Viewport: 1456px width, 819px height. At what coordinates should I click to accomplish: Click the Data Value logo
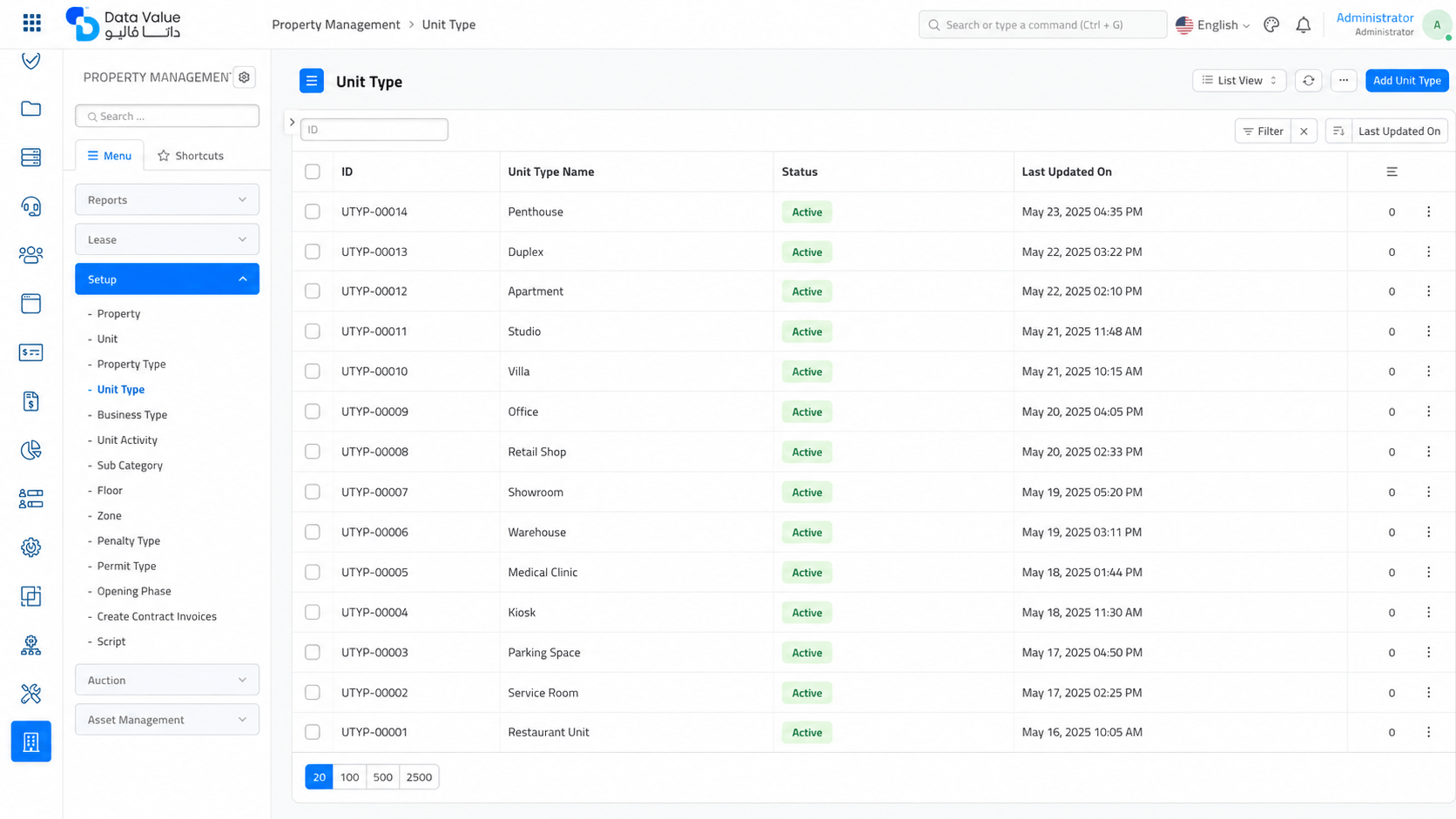[123, 24]
